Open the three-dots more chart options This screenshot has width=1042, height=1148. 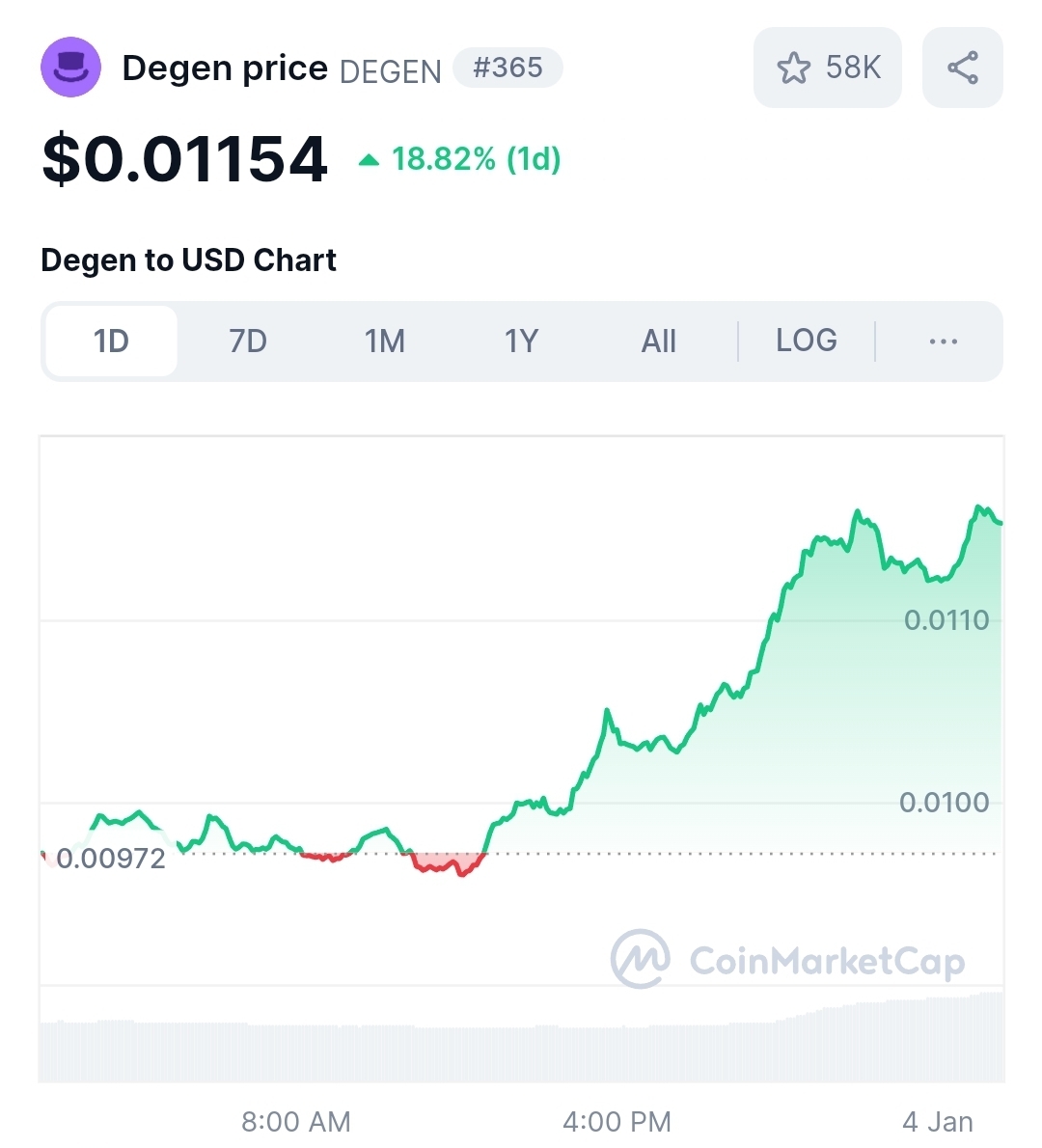(943, 342)
